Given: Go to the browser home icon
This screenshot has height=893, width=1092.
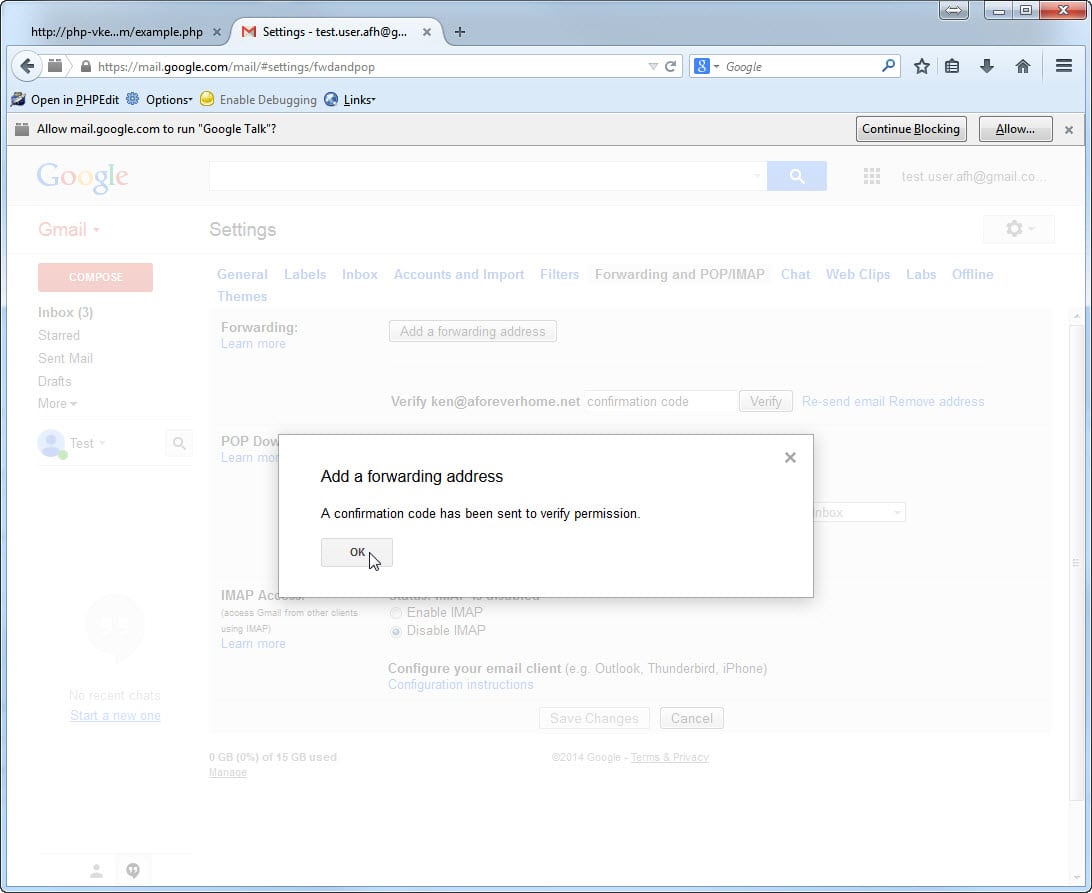Looking at the screenshot, I should (1022, 66).
